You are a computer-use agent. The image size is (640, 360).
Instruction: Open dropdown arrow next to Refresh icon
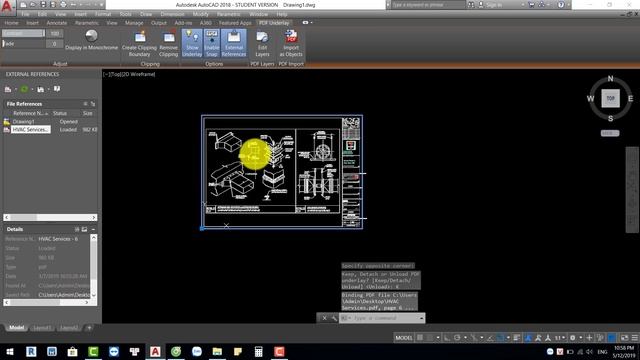(x=32, y=89)
